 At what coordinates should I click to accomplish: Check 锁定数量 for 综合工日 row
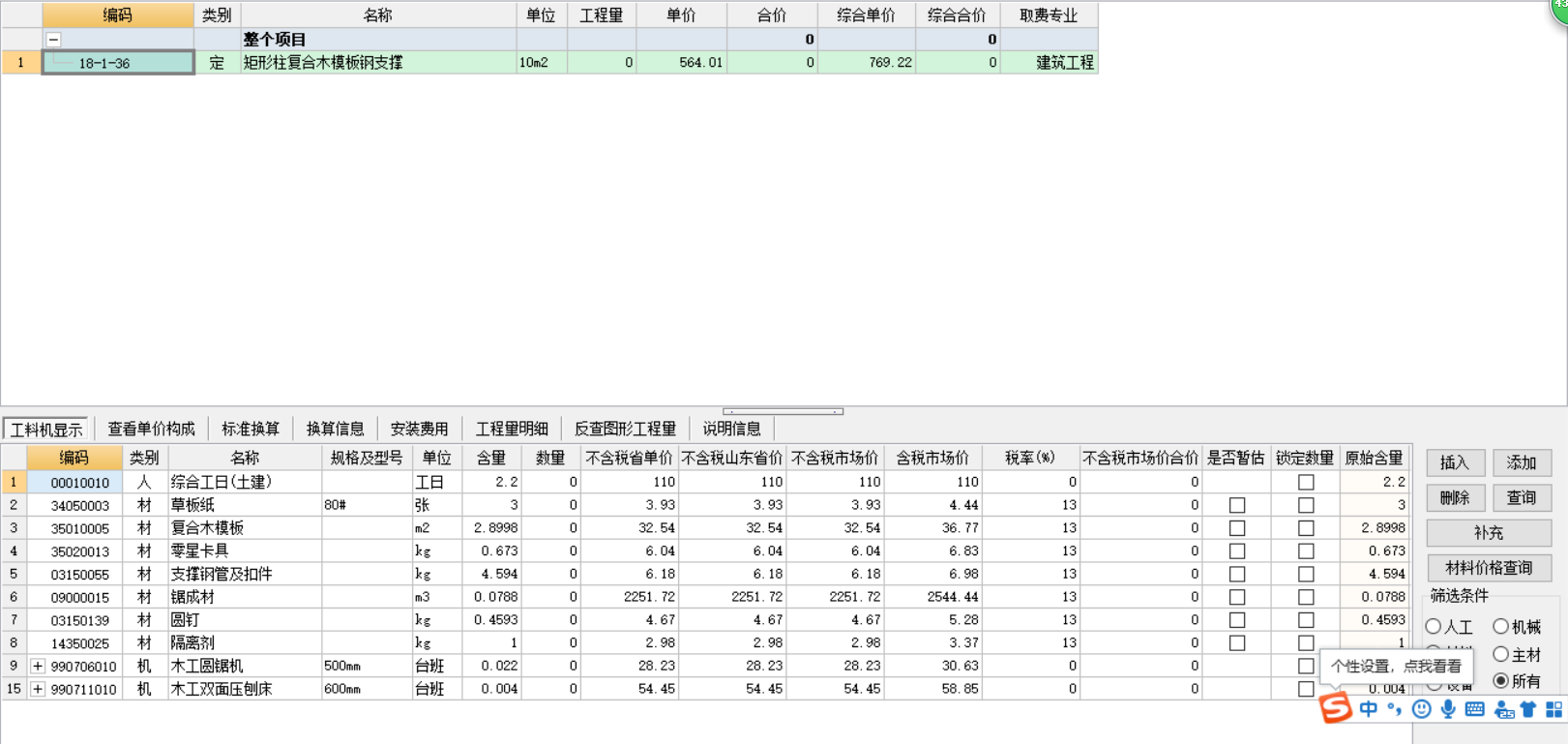[1306, 482]
